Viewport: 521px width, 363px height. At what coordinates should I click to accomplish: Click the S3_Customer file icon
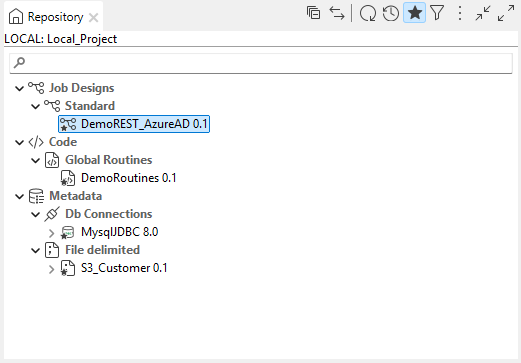(68, 268)
